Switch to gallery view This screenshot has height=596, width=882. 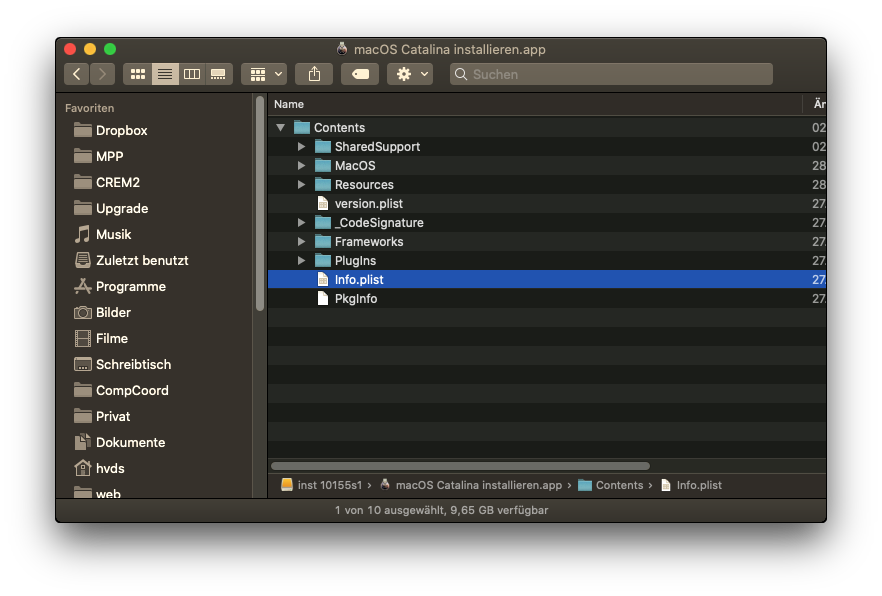pyautogui.click(x=218, y=74)
